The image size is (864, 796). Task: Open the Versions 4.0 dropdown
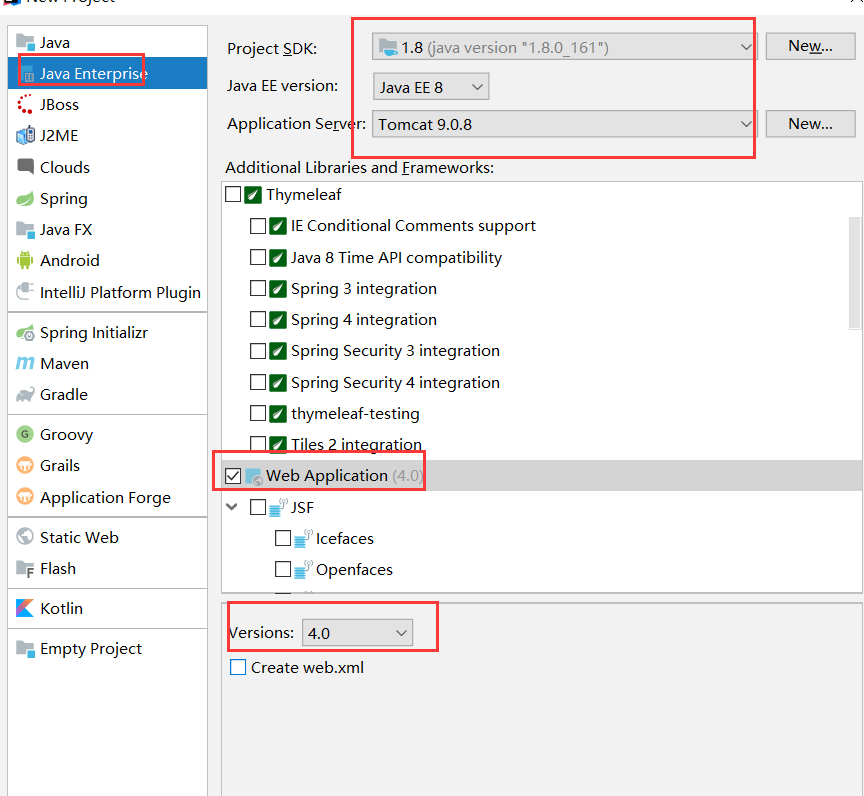coord(357,633)
